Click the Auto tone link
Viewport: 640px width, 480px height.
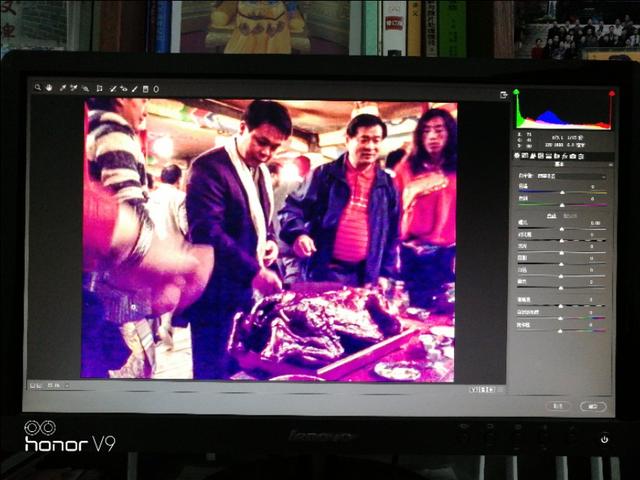tap(551, 216)
